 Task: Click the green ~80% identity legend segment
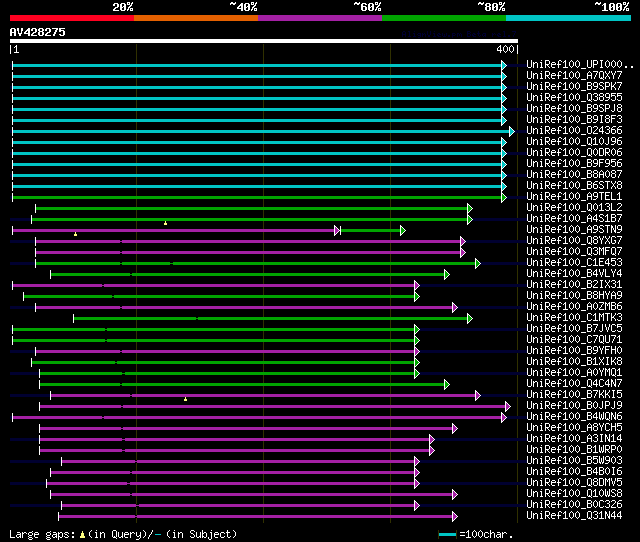[444, 18]
